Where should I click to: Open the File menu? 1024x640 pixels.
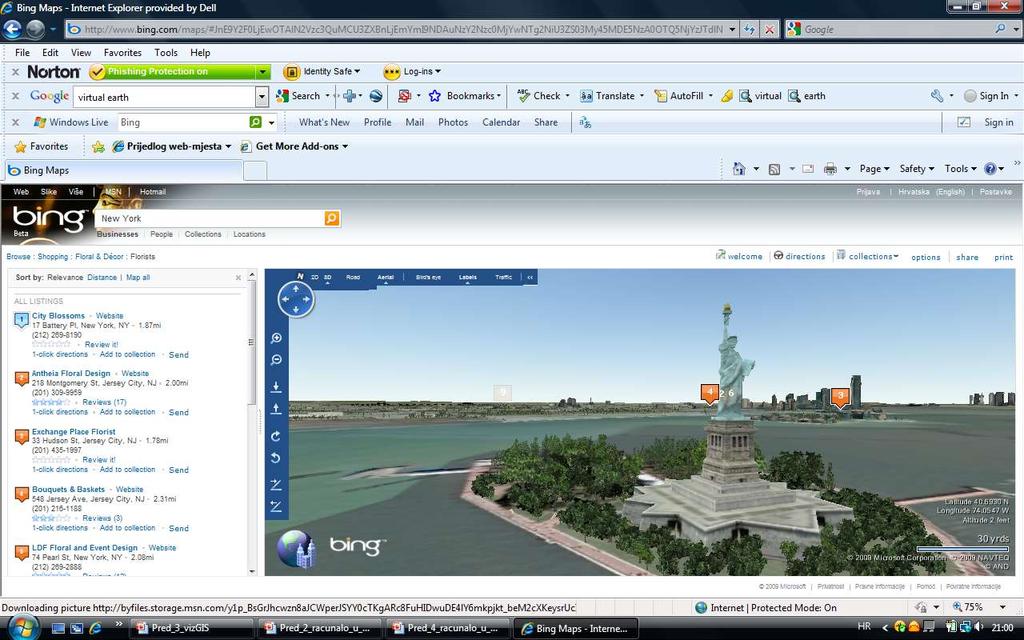22,53
